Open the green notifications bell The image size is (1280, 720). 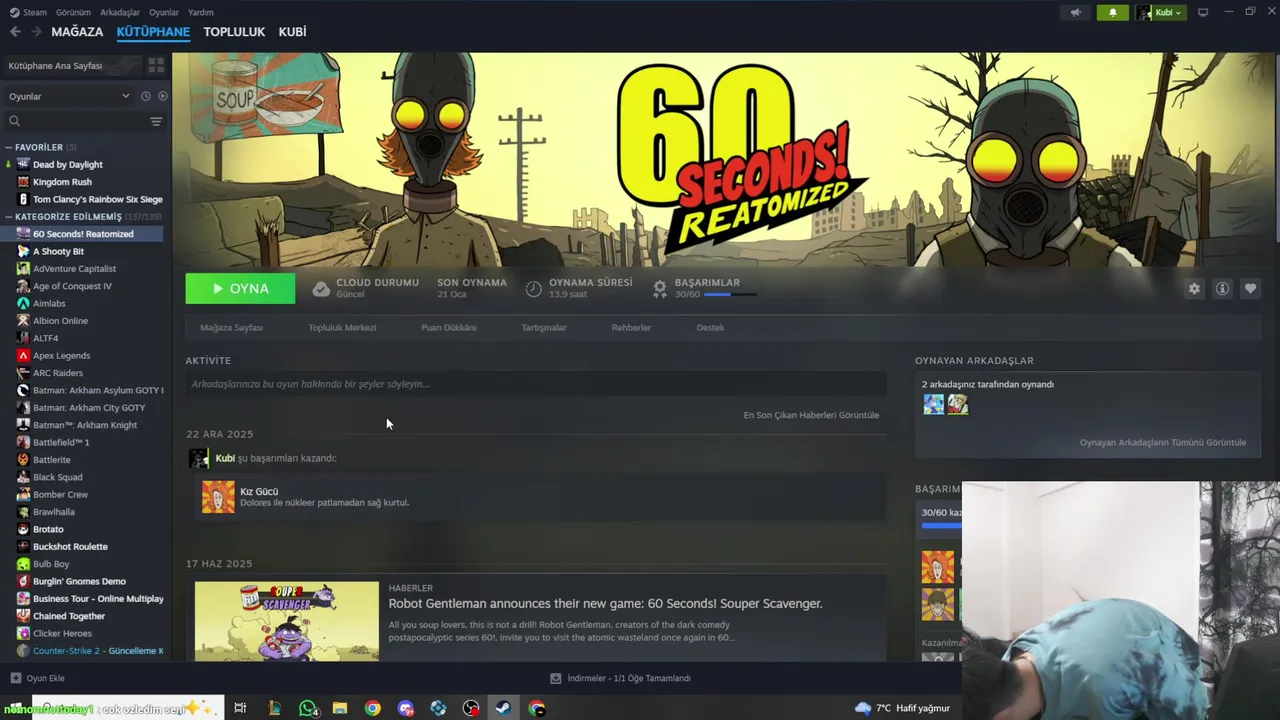tap(1112, 13)
